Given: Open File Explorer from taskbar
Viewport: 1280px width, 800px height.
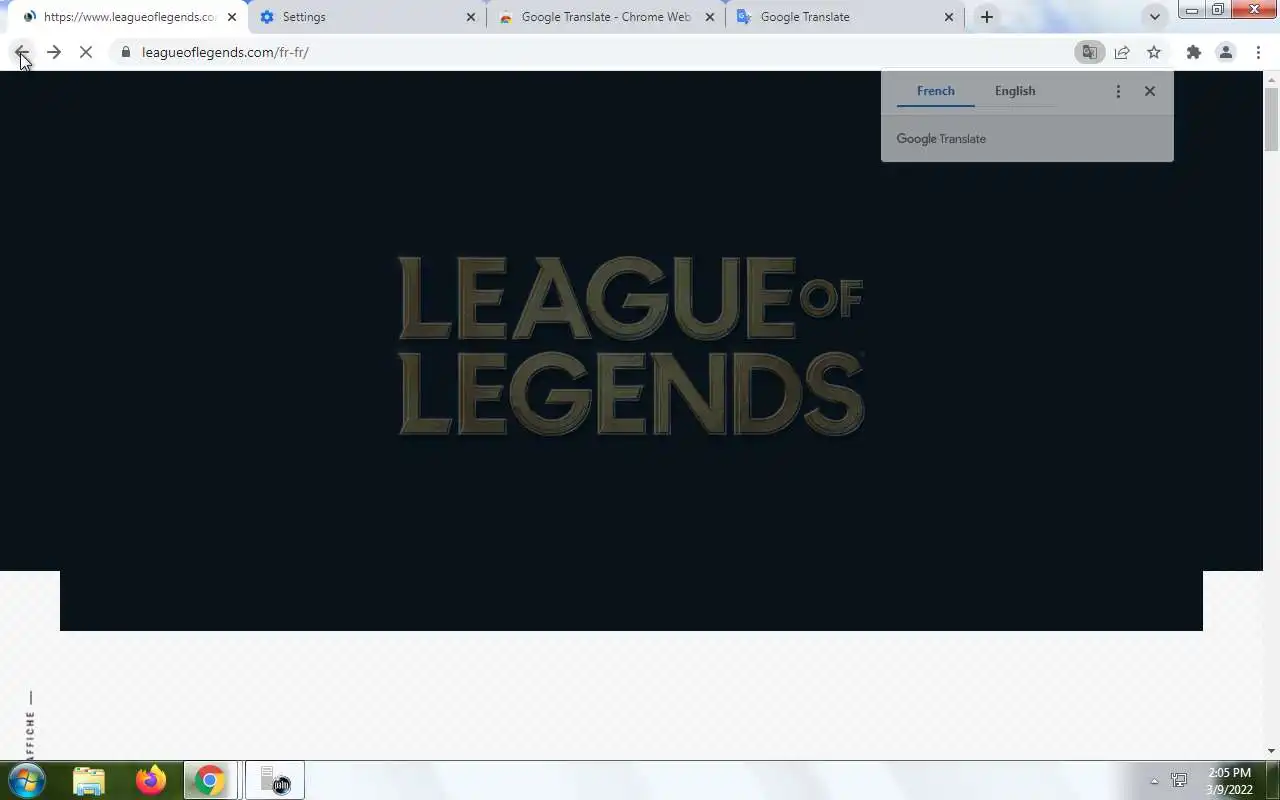Looking at the screenshot, I should coord(89,780).
